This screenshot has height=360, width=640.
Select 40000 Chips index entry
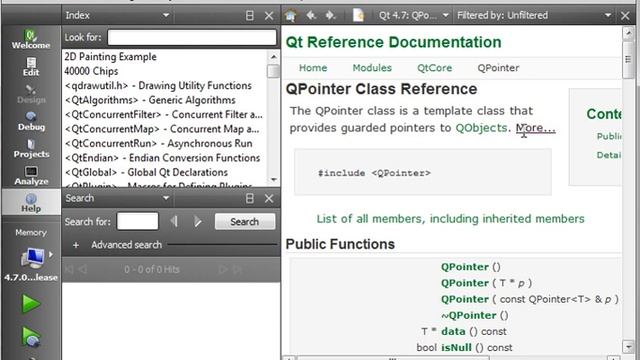tap(91, 71)
